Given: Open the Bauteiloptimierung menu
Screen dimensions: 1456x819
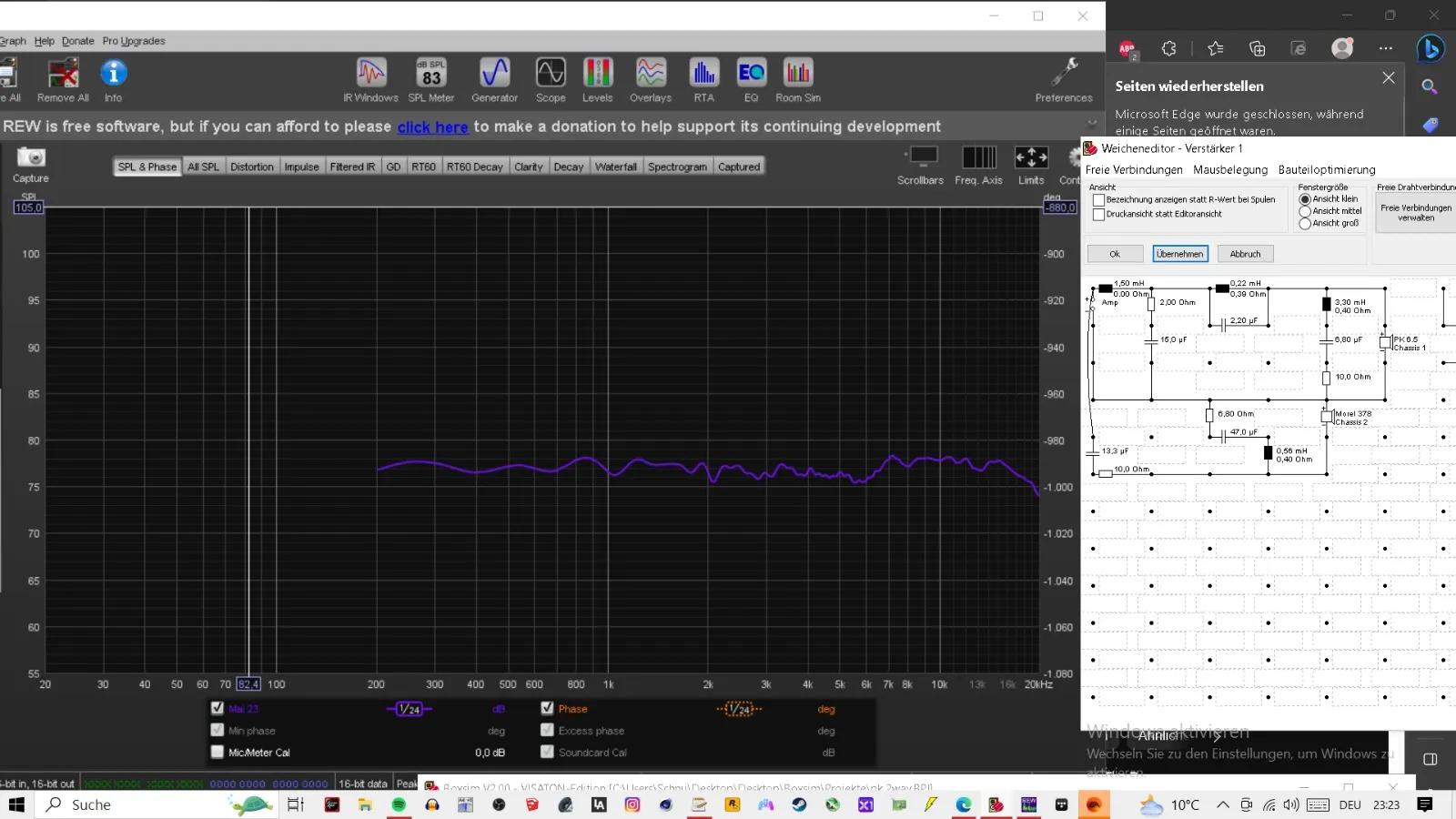Looking at the screenshot, I should (x=1326, y=170).
